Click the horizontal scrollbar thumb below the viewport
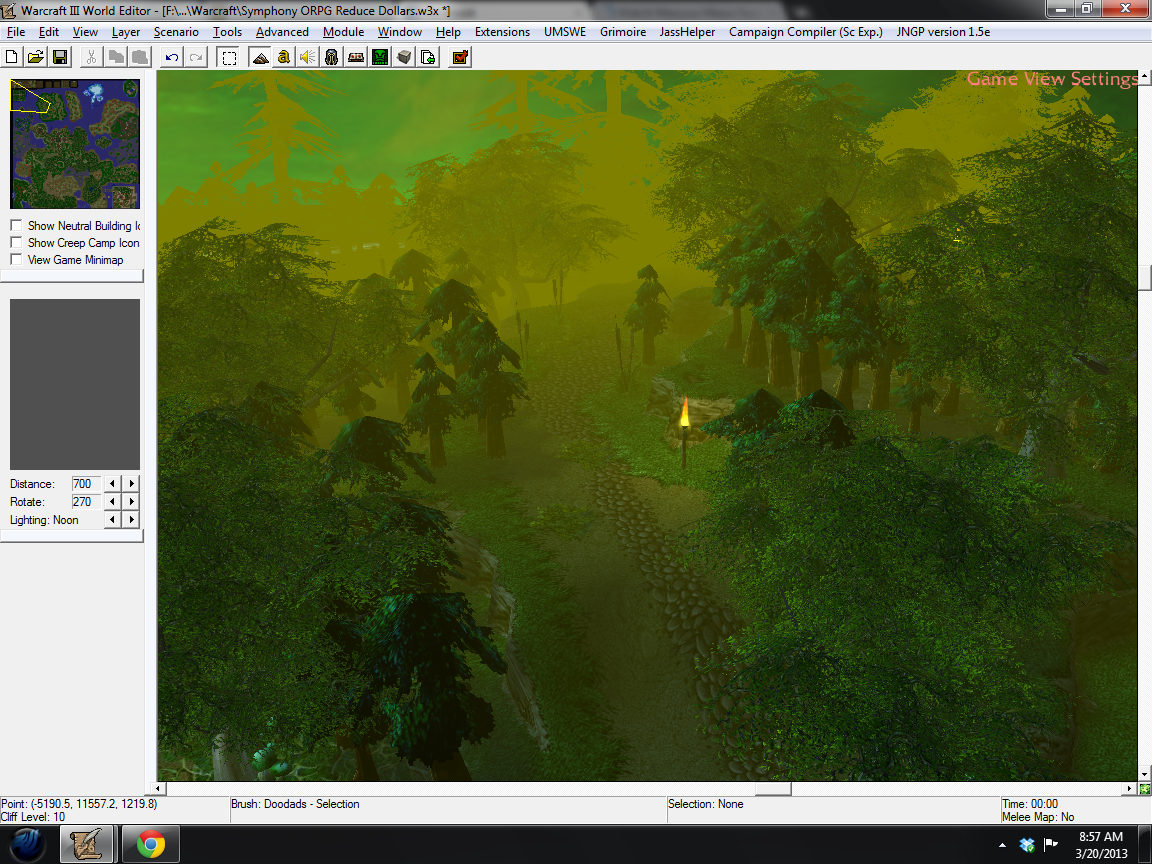Image resolution: width=1152 pixels, height=864 pixels. (x=774, y=788)
